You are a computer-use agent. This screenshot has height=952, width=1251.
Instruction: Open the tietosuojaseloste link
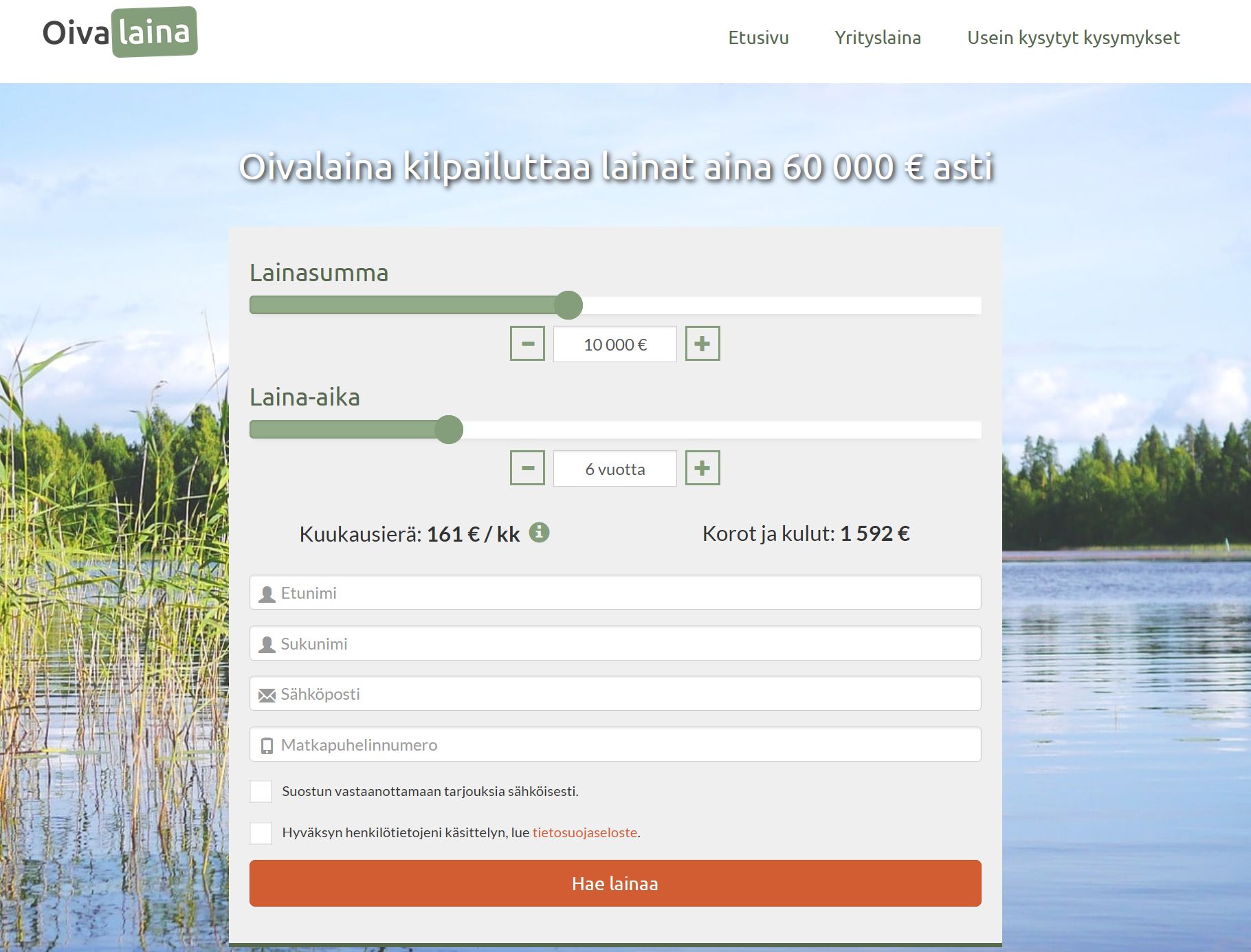coord(585,832)
